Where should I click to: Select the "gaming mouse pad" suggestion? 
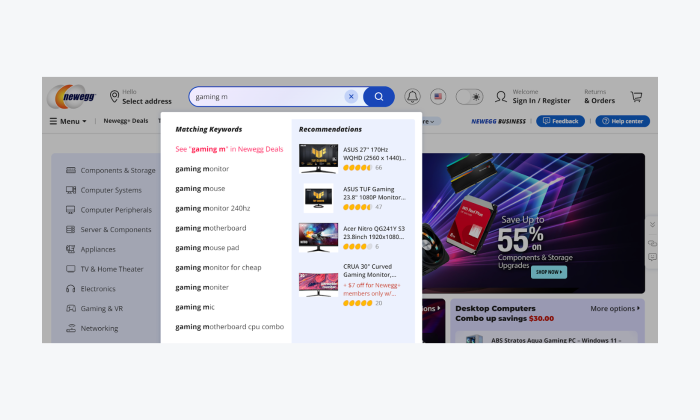(207, 248)
